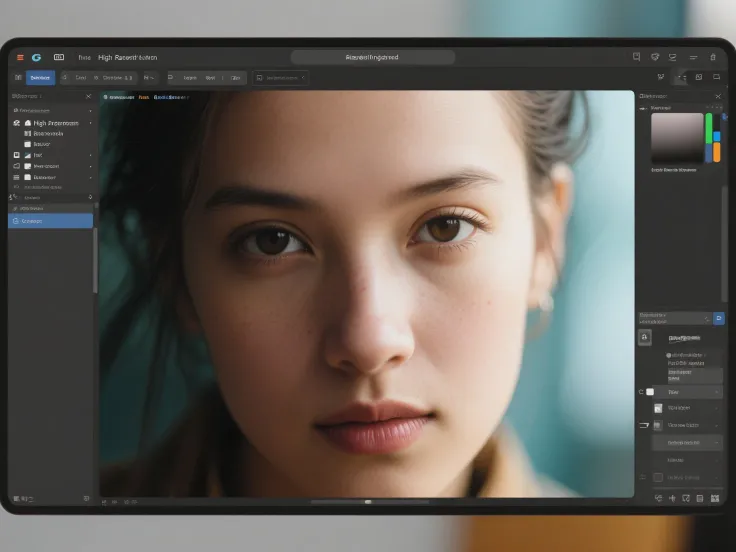Open the orange hamburger menu
The height and width of the screenshot is (552, 736).
(20, 57)
